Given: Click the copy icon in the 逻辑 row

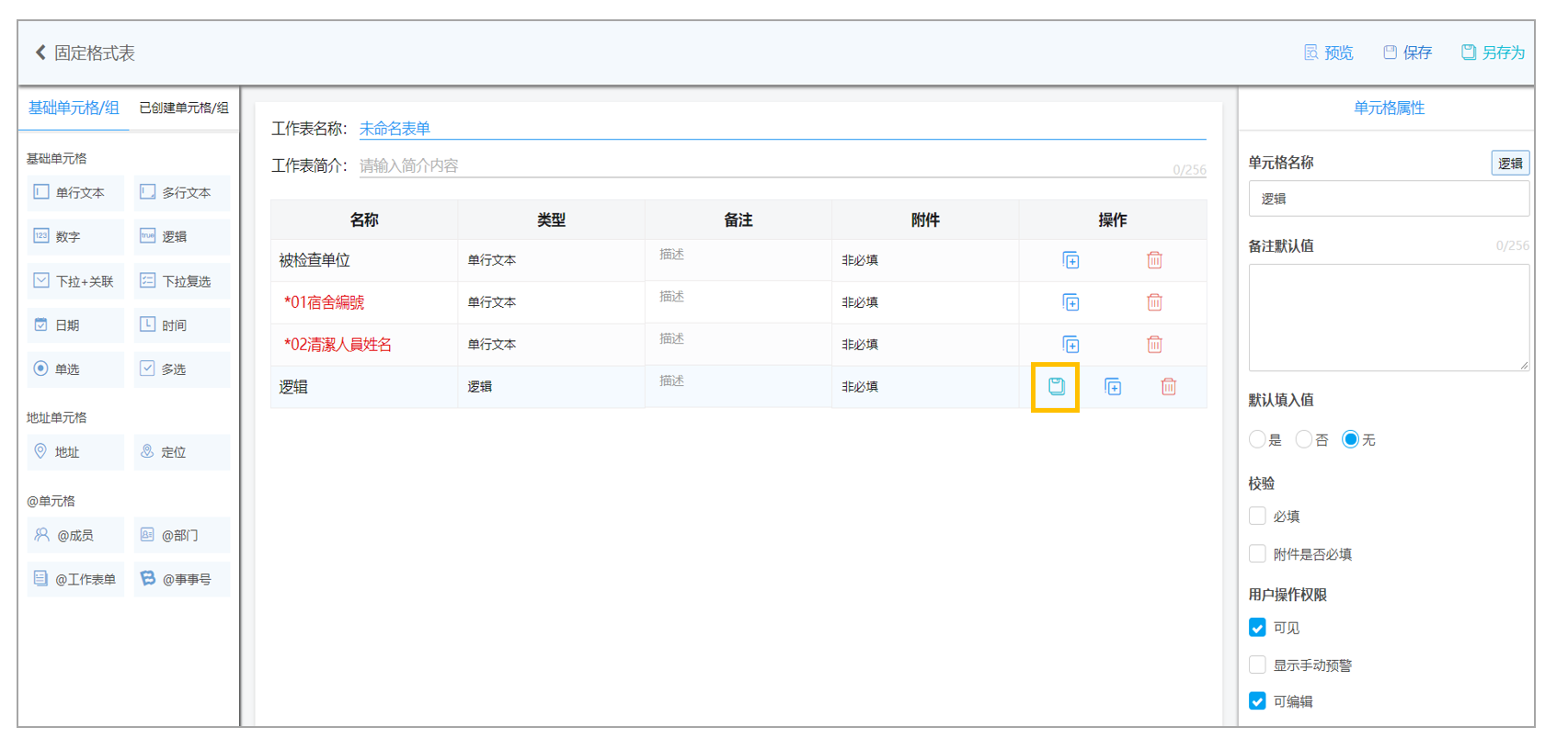Looking at the screenshot, I should (1113, 387).
